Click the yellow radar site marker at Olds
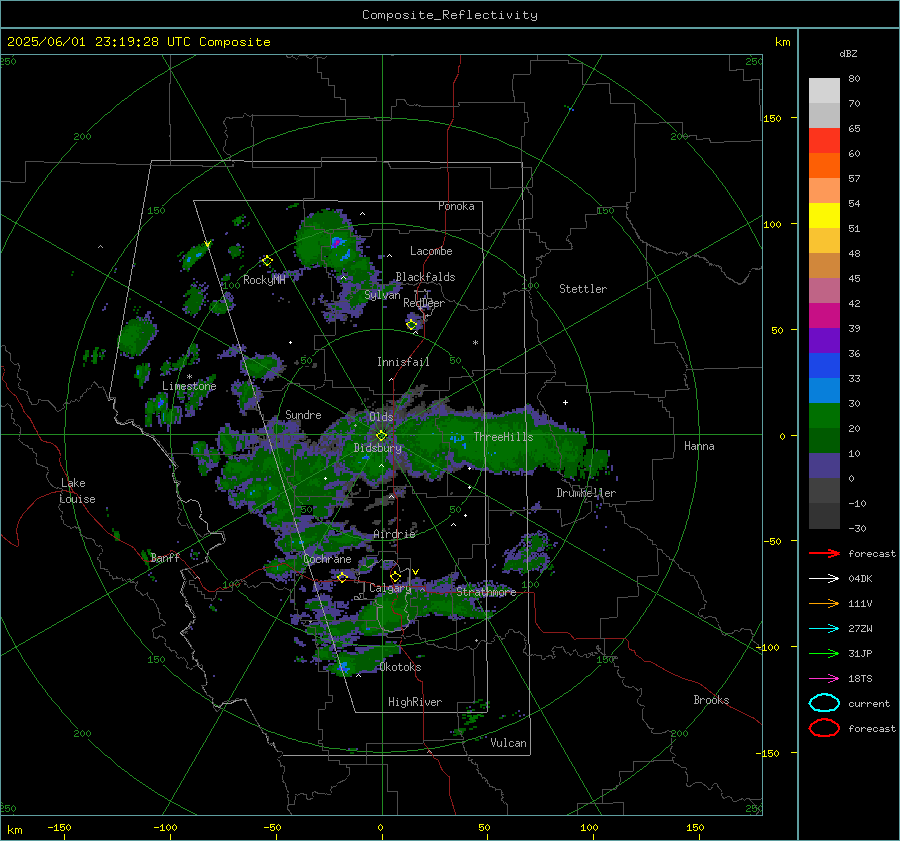This screenshot has height=841, width=900. pyautogui.click(x=381, y=436)
